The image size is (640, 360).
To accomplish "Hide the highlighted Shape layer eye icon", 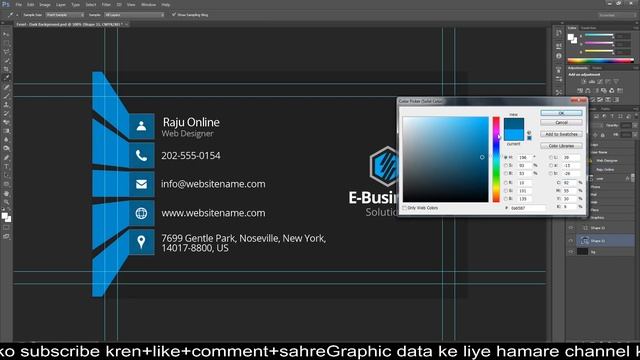I will pos(571,241).
